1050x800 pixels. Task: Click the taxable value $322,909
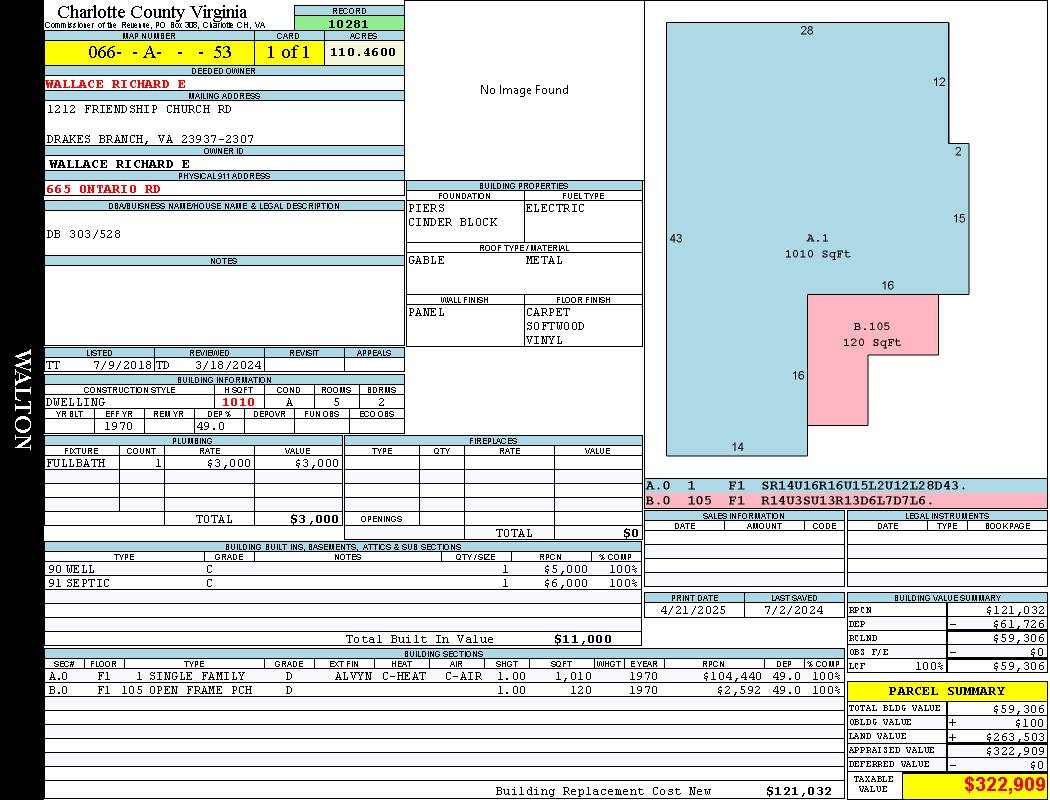[974, 786]
